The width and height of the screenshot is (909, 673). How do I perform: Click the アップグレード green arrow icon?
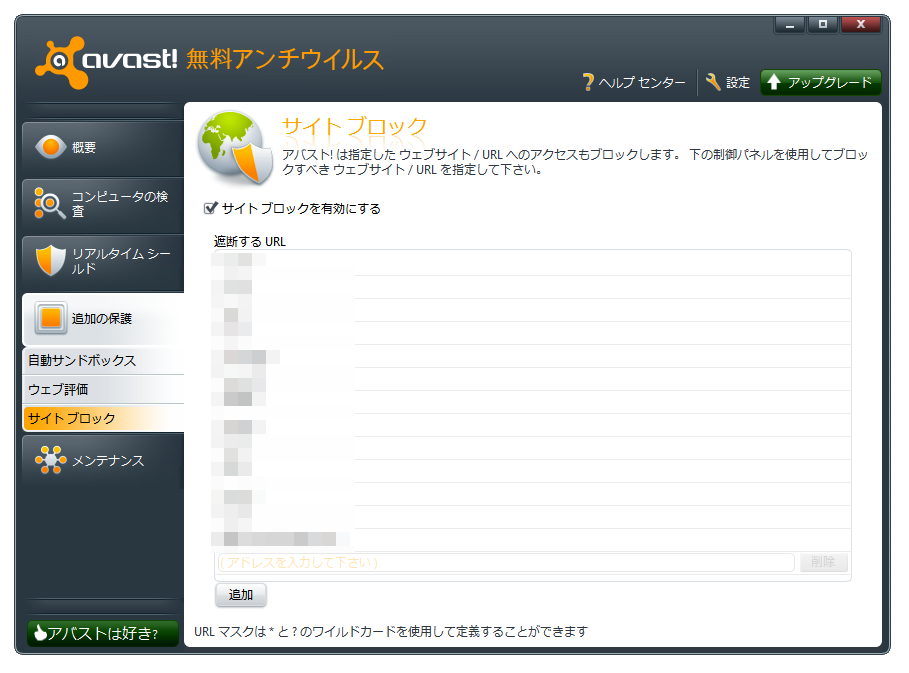coord(774,82)
